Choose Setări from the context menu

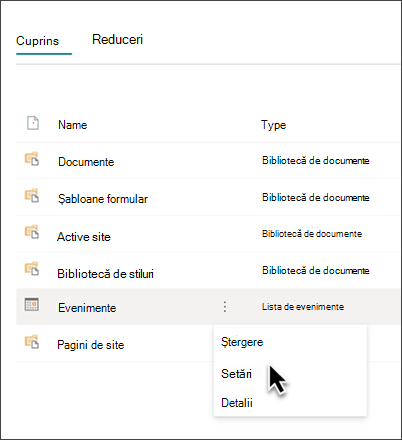click(x=236, y=374)
